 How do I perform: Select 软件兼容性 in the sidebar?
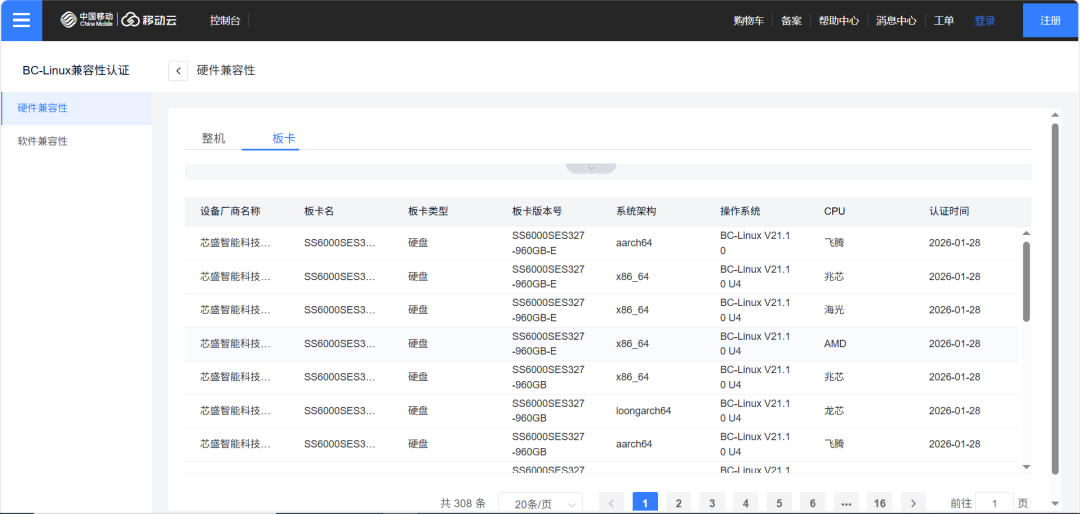76,141
